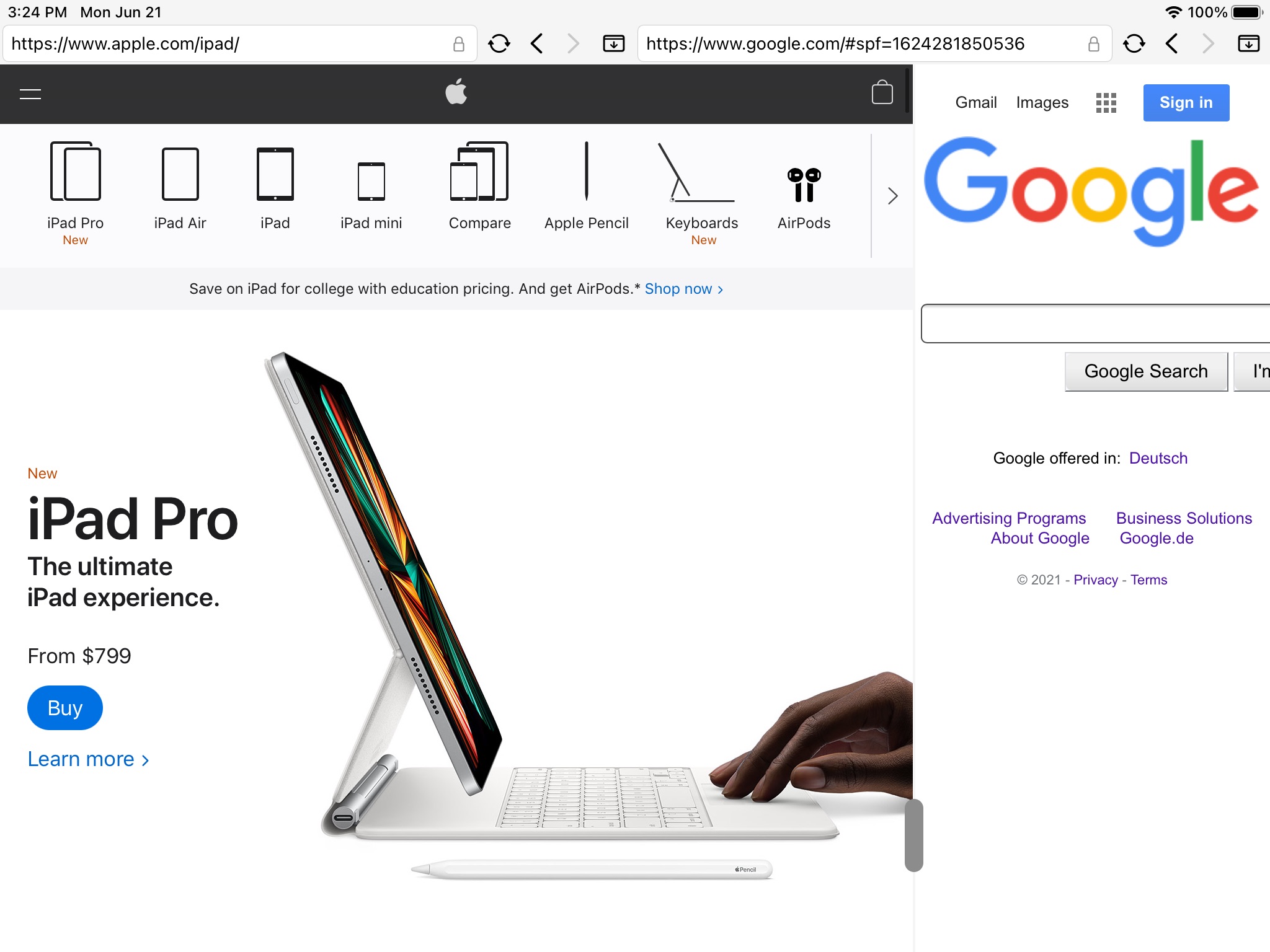Image resolution: width=1270 pixels, height=952 pixels.
Task: Expand the navigation arrow on right
Action: point(893,195)
